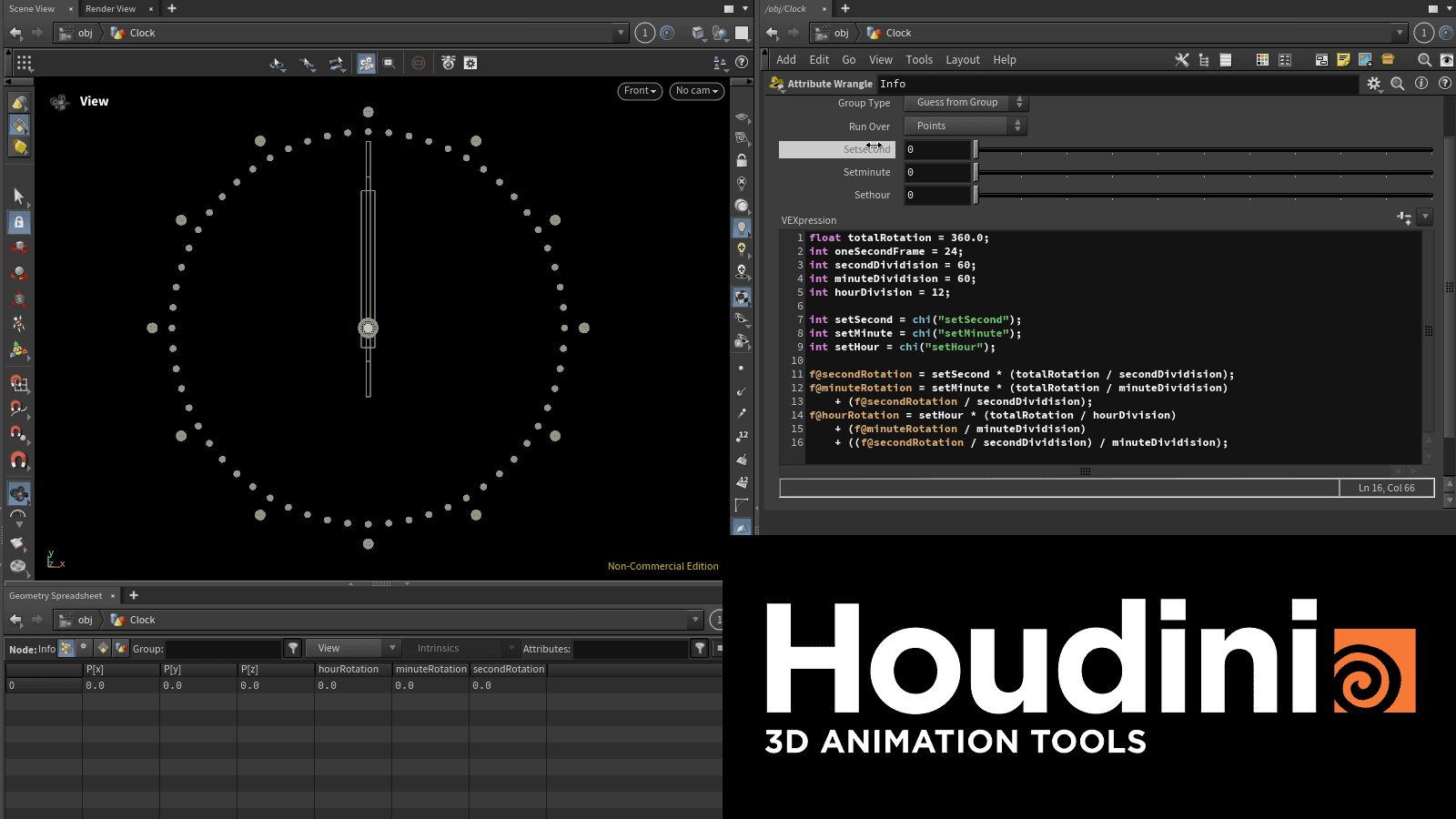Toggle the lock icon in viewport right toolbar

tap(742, 160)
